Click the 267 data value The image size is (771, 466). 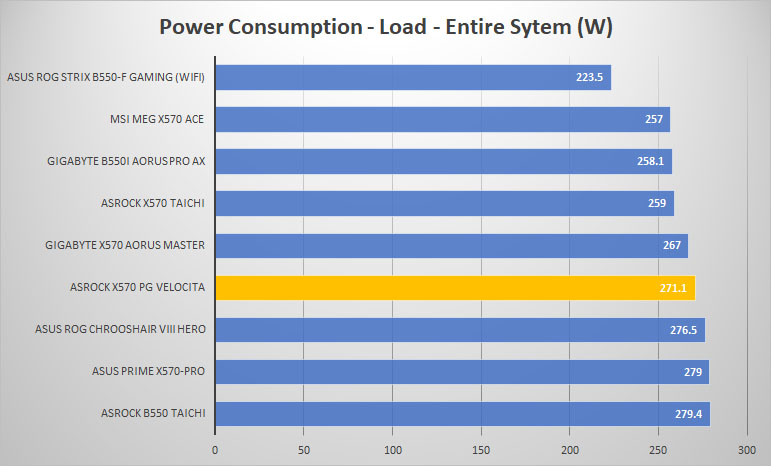[x=672, y=245]
